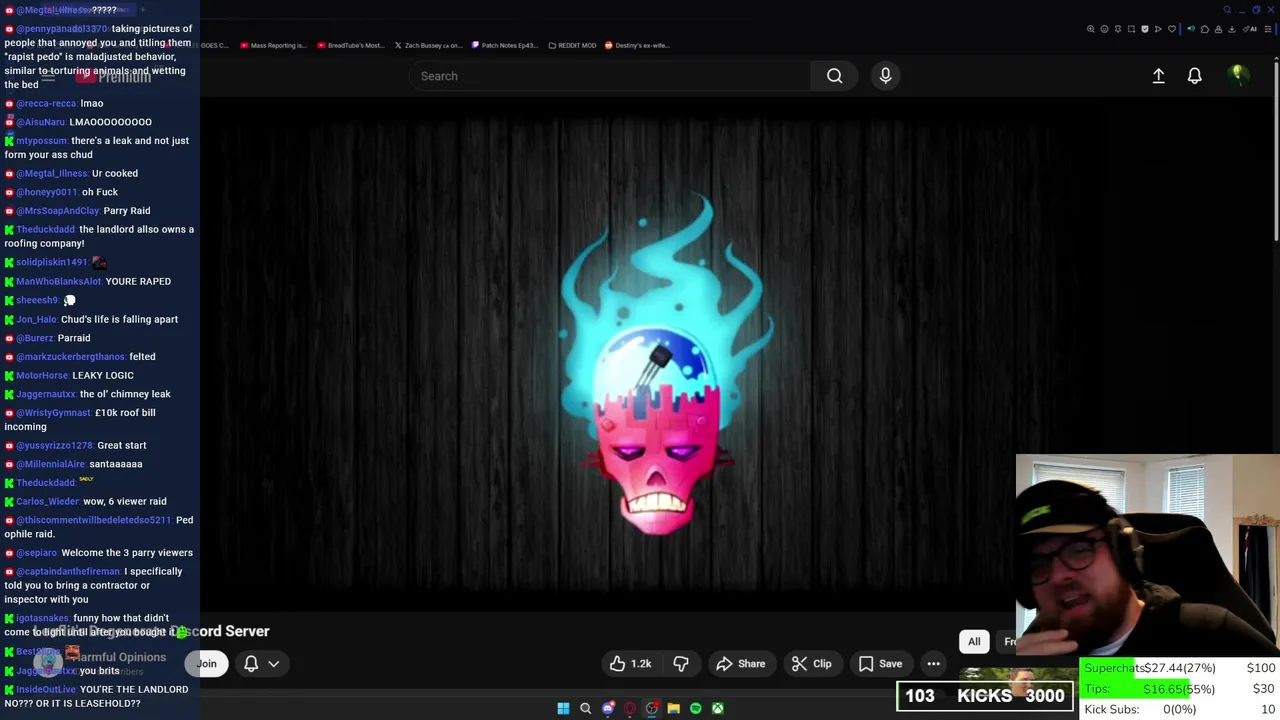1280x720 pixels.
Task: Open the browser AI assistant icon
Action: (x=1250, y=29)
